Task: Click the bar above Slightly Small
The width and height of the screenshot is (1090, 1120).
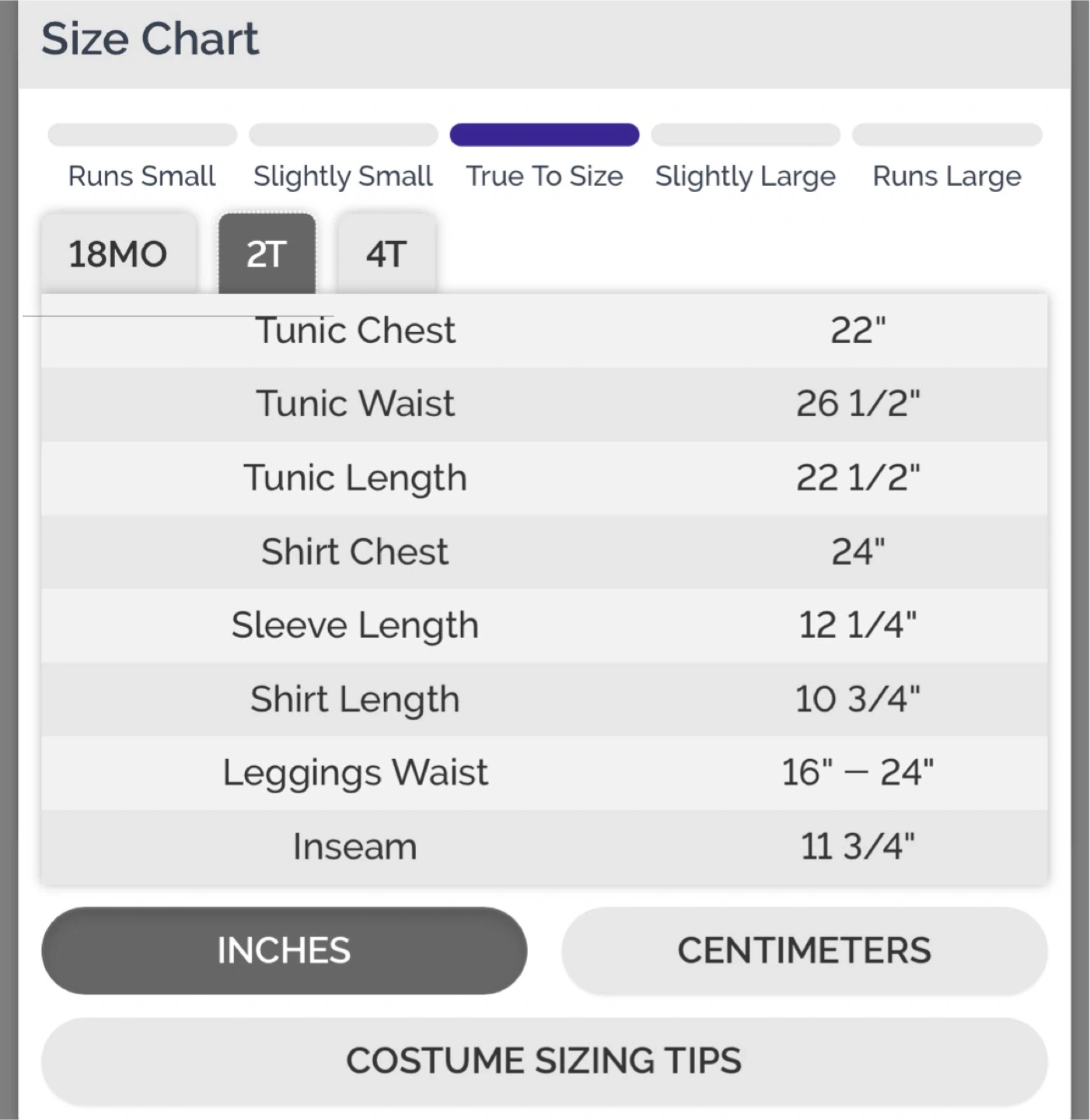Action: click(x=343, y=135)
